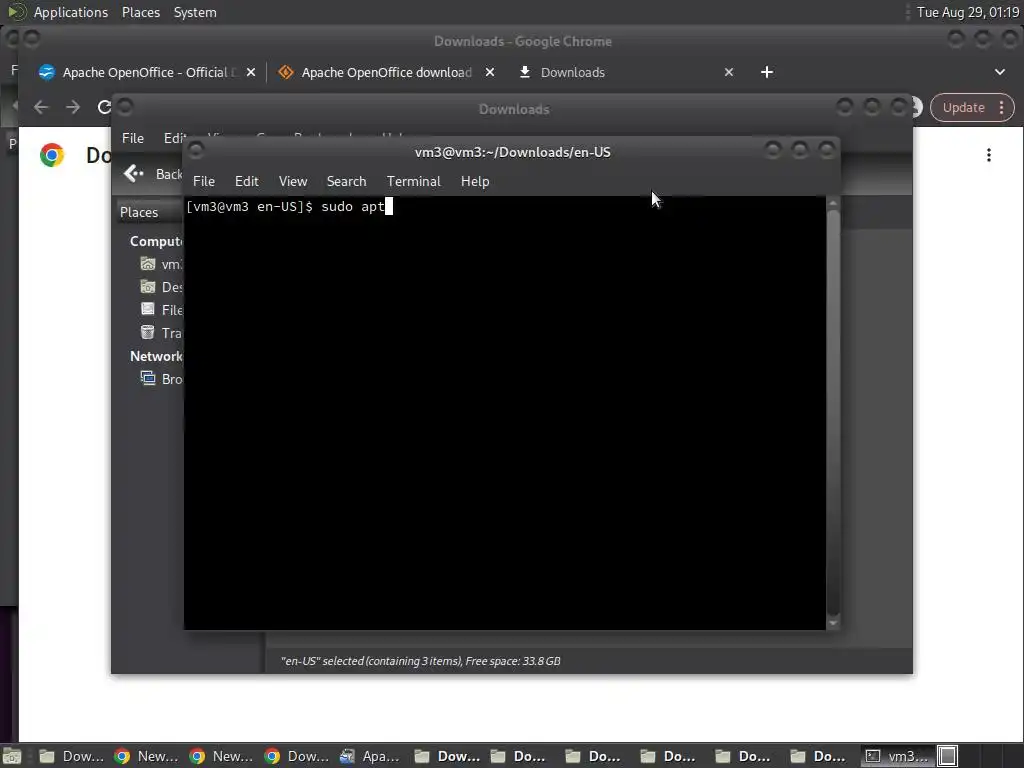Open the terminal Search menu
The width and height of the screenshot is (1024, 768).
346,181
